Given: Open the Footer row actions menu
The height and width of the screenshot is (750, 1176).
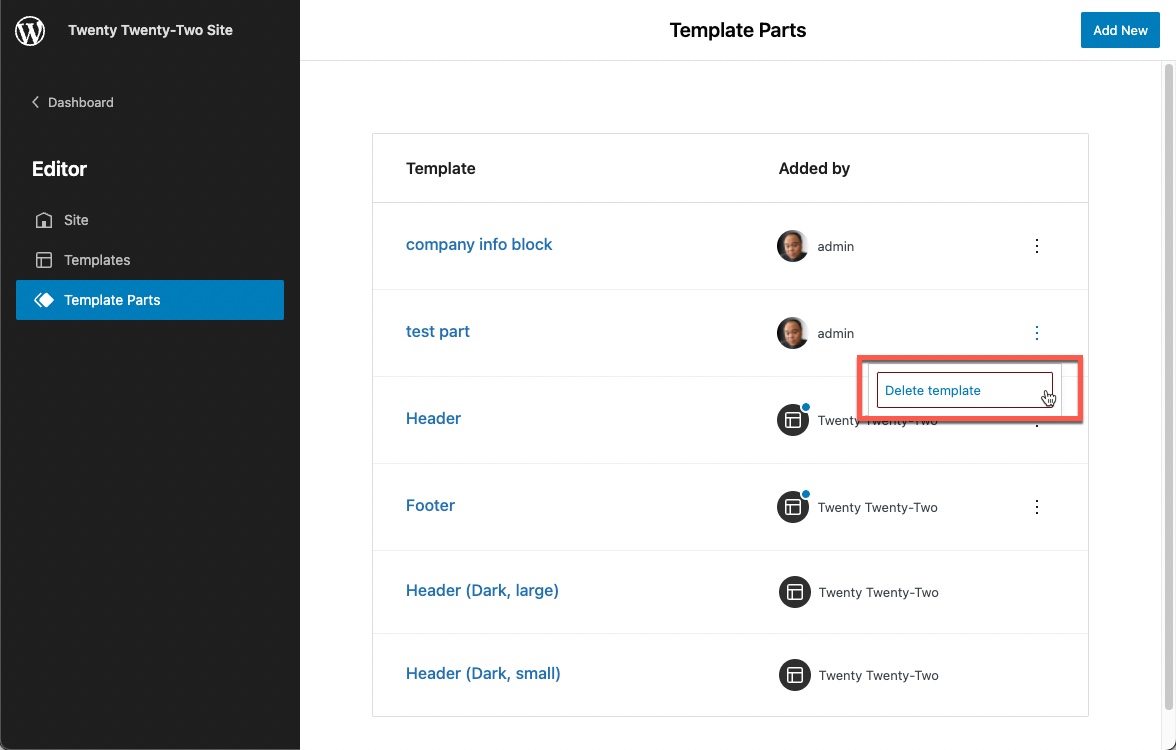Looking at the screenshot, I should click(x=1037, y=507).
